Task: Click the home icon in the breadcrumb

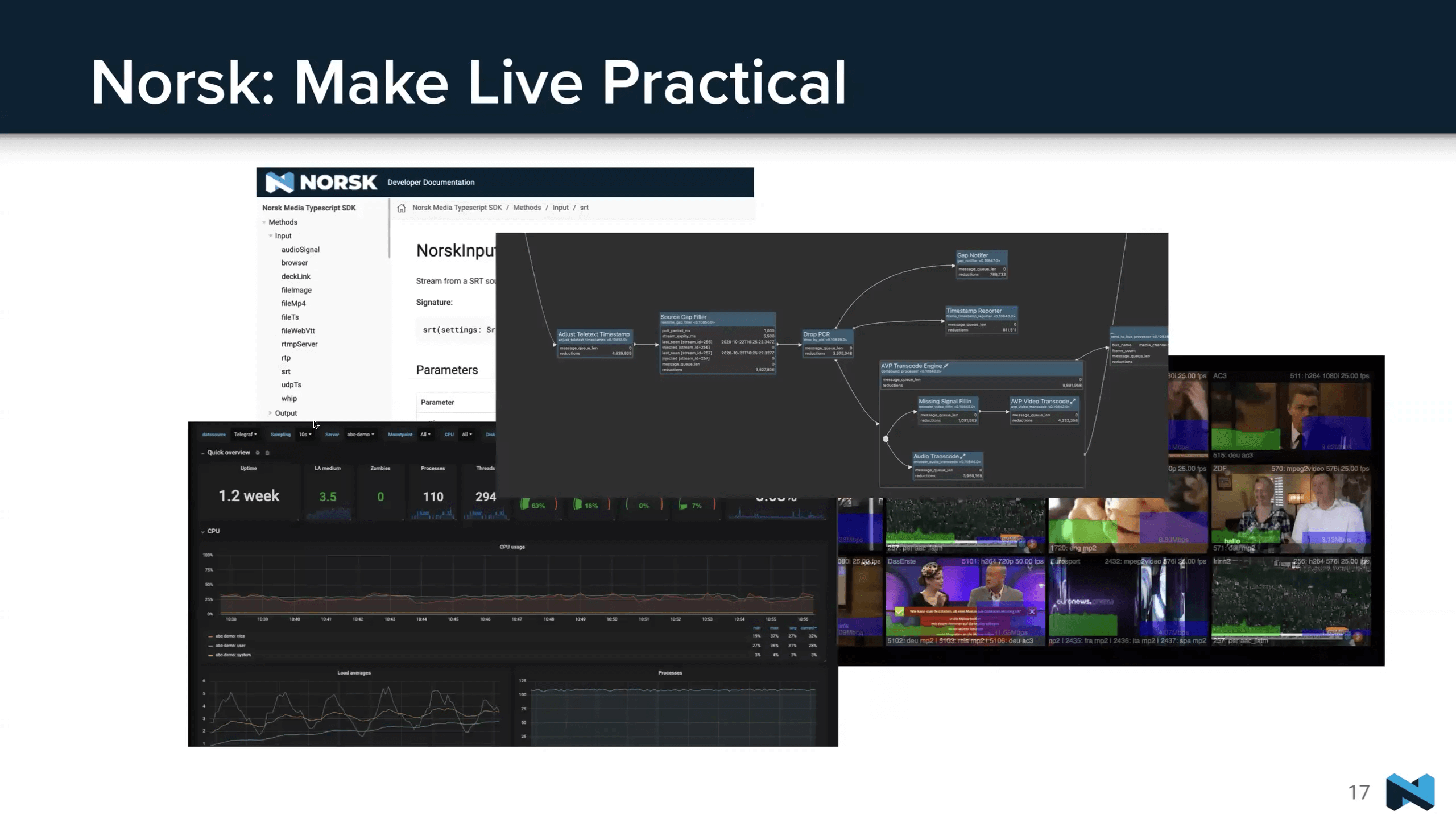Action: tap(402, 208)
